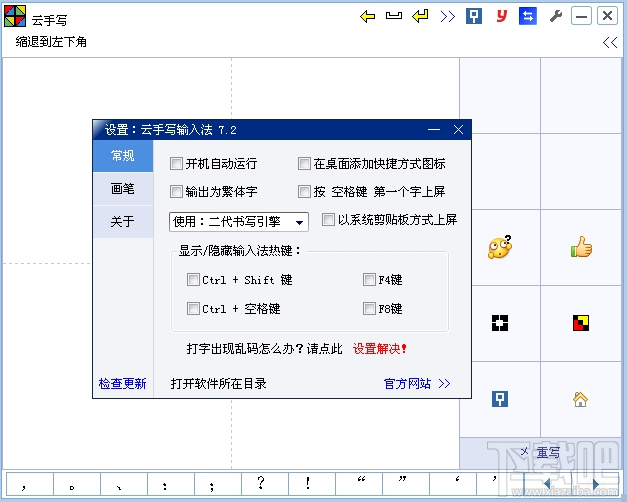Click the yellow backspace arrow icon
Image resolution: width=627 pixels, height=502 pixels.
click(x=367, y=16)
